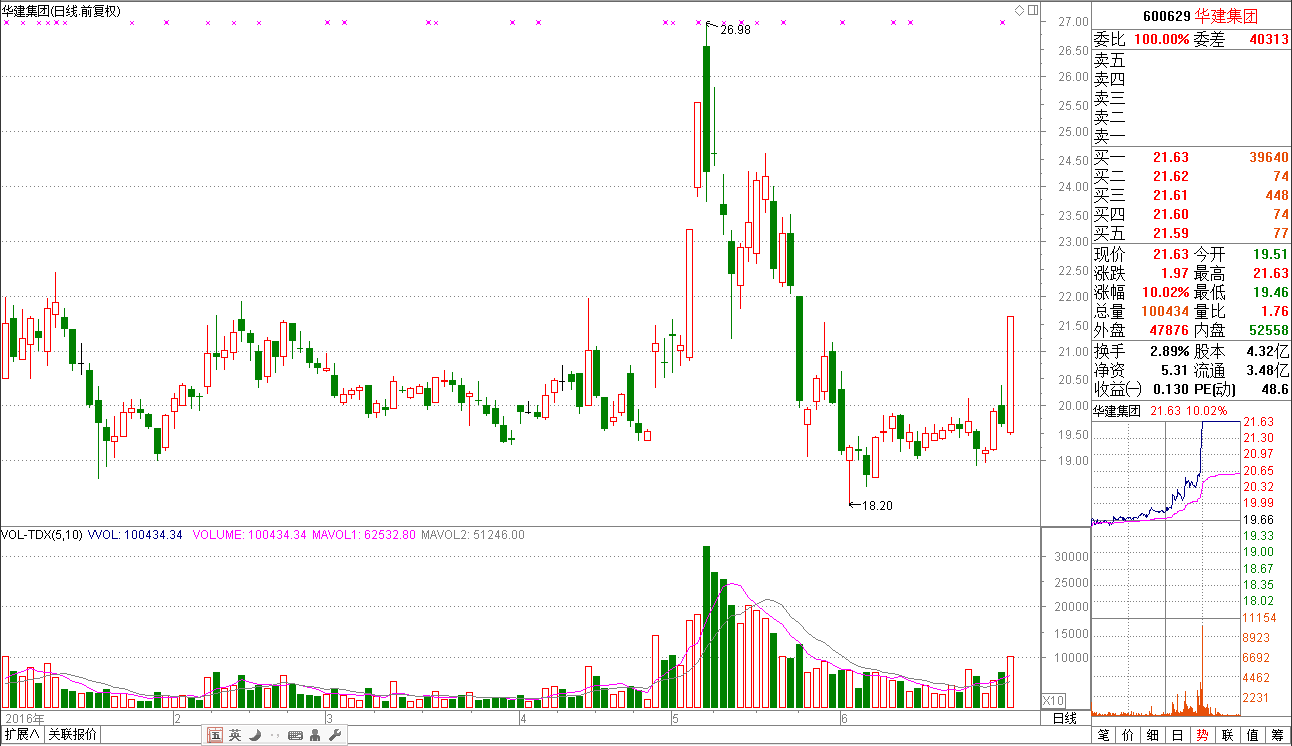The image size is (1292, 746).
Task: Click the Wubi '五' input method icon
Action: pos(215,735)
